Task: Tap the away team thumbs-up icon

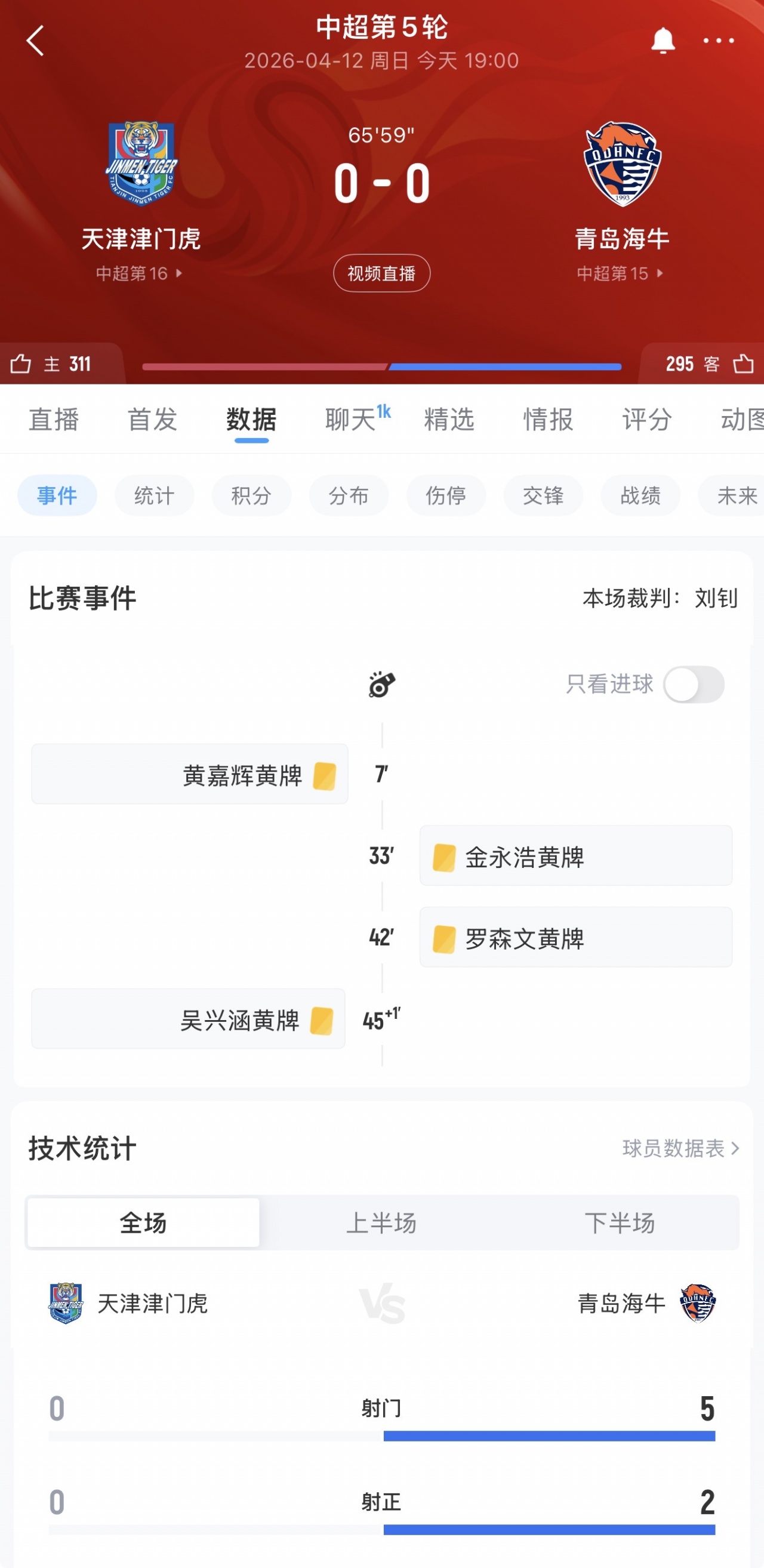Action: tap(743, 363)
